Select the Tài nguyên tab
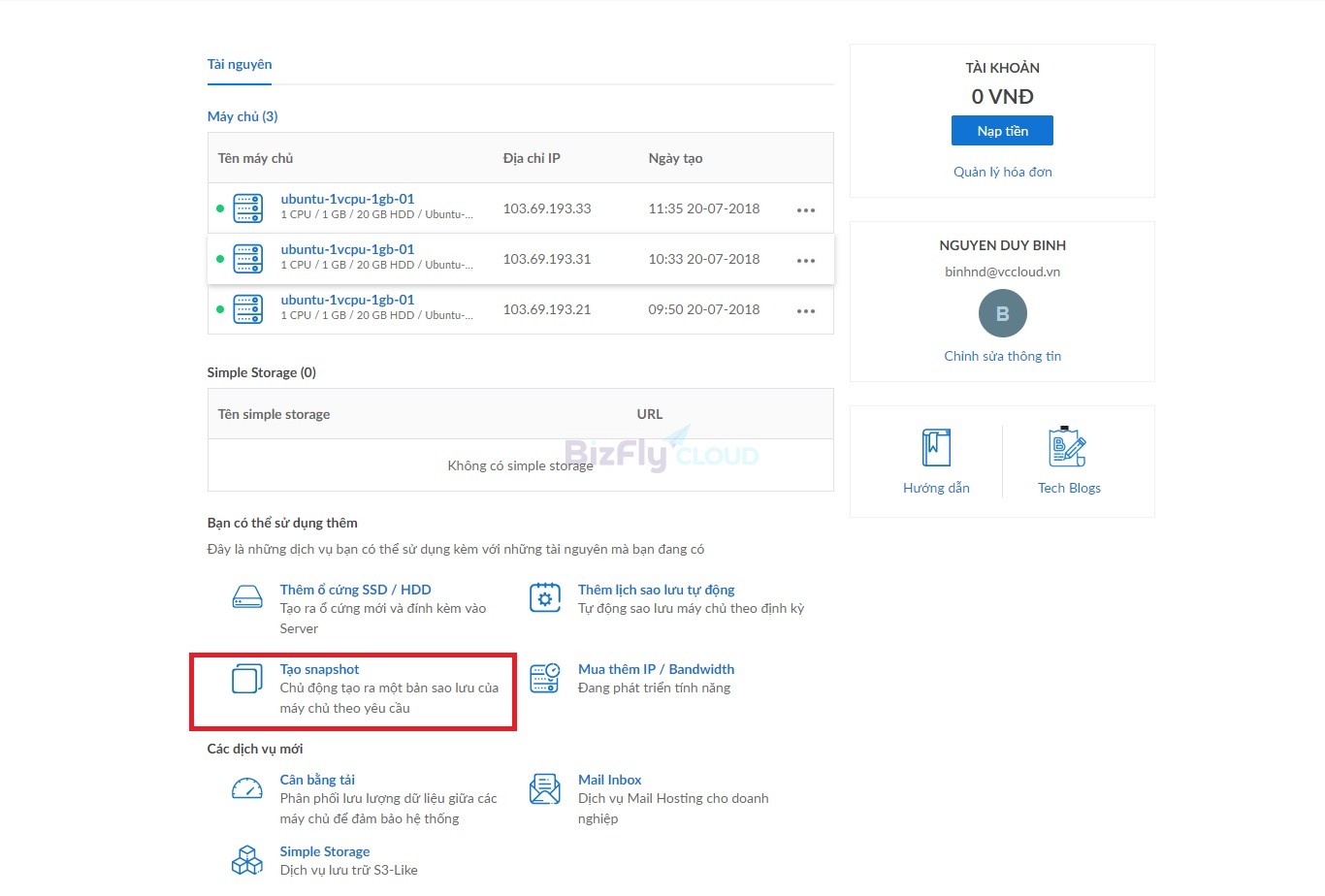Screen dimensions: 1325x896 (240, 64)
